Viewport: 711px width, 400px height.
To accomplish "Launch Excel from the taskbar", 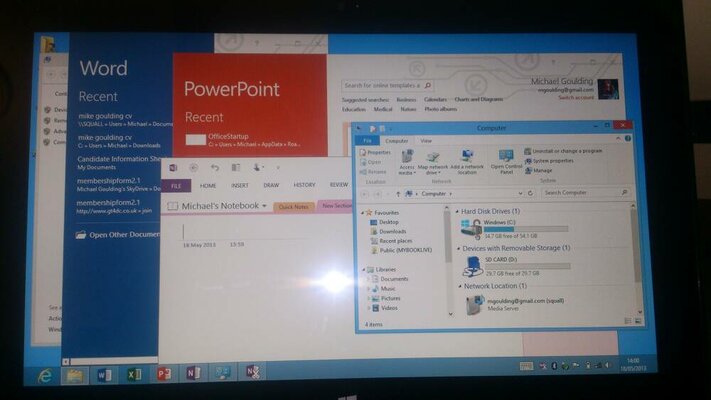I will [x=133, y=374].
